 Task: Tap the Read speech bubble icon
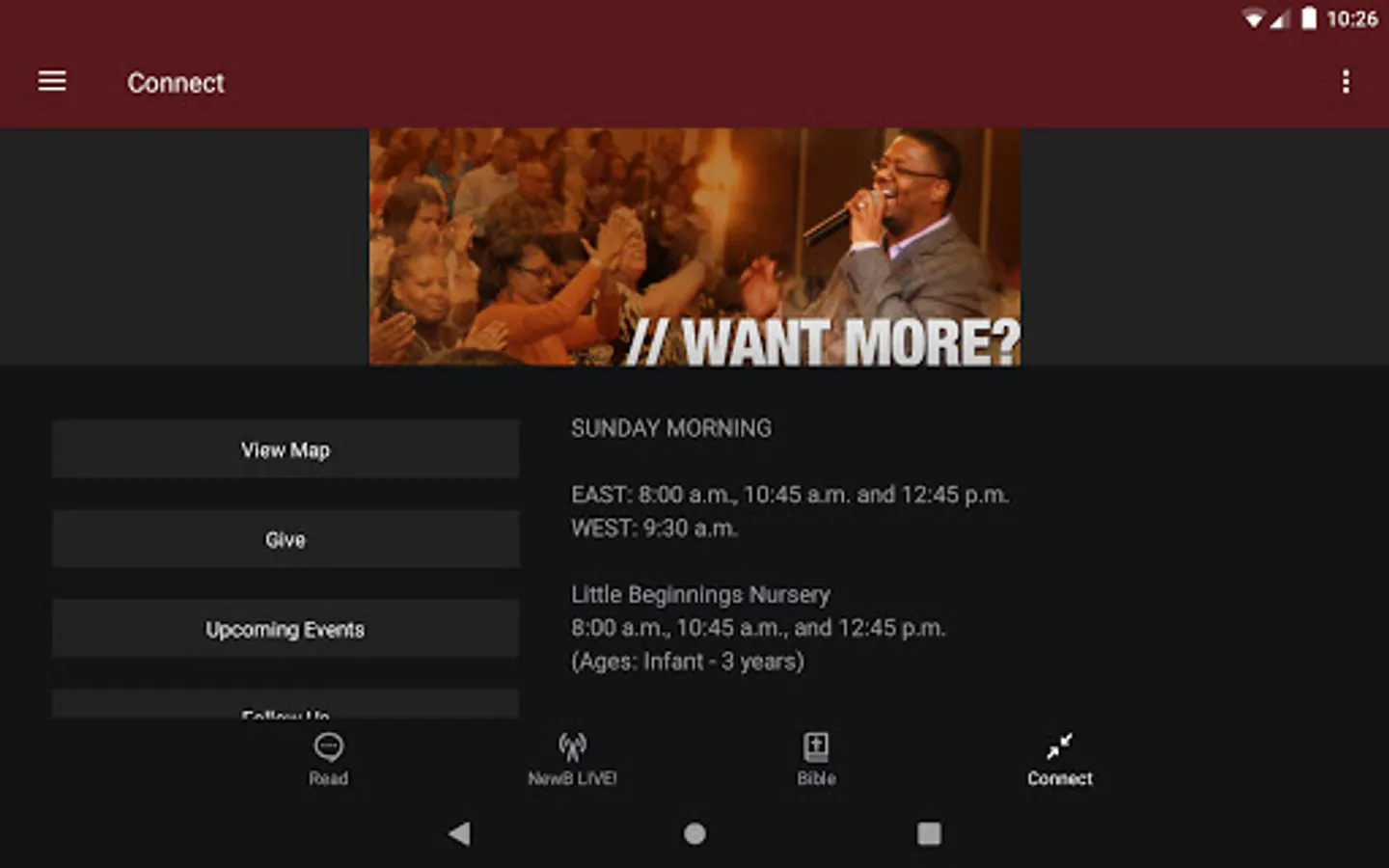click(328, 746)
